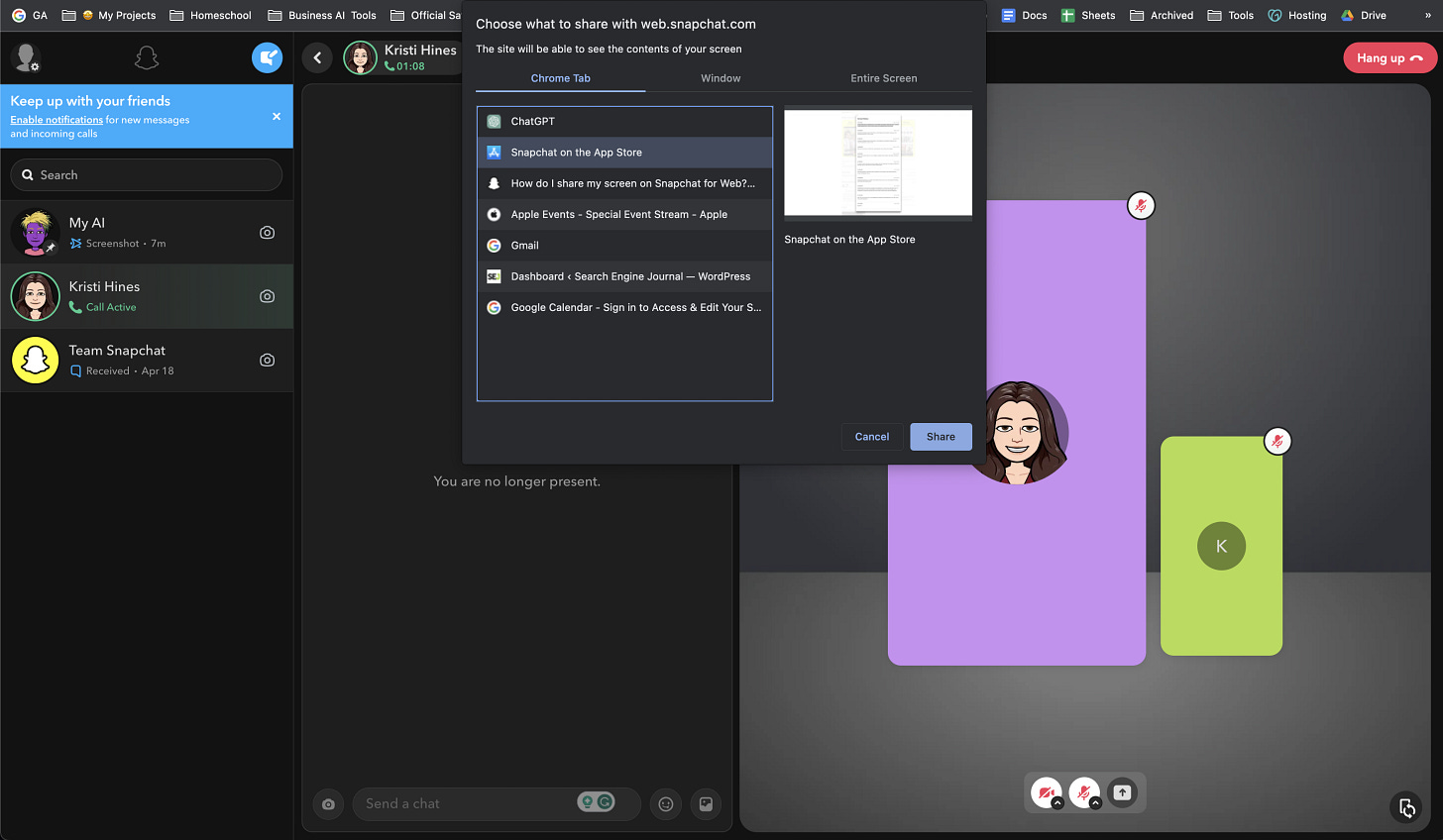Click muted mic badge on purple tile
Viewport: 1443px width, 840px height.
1141,205
